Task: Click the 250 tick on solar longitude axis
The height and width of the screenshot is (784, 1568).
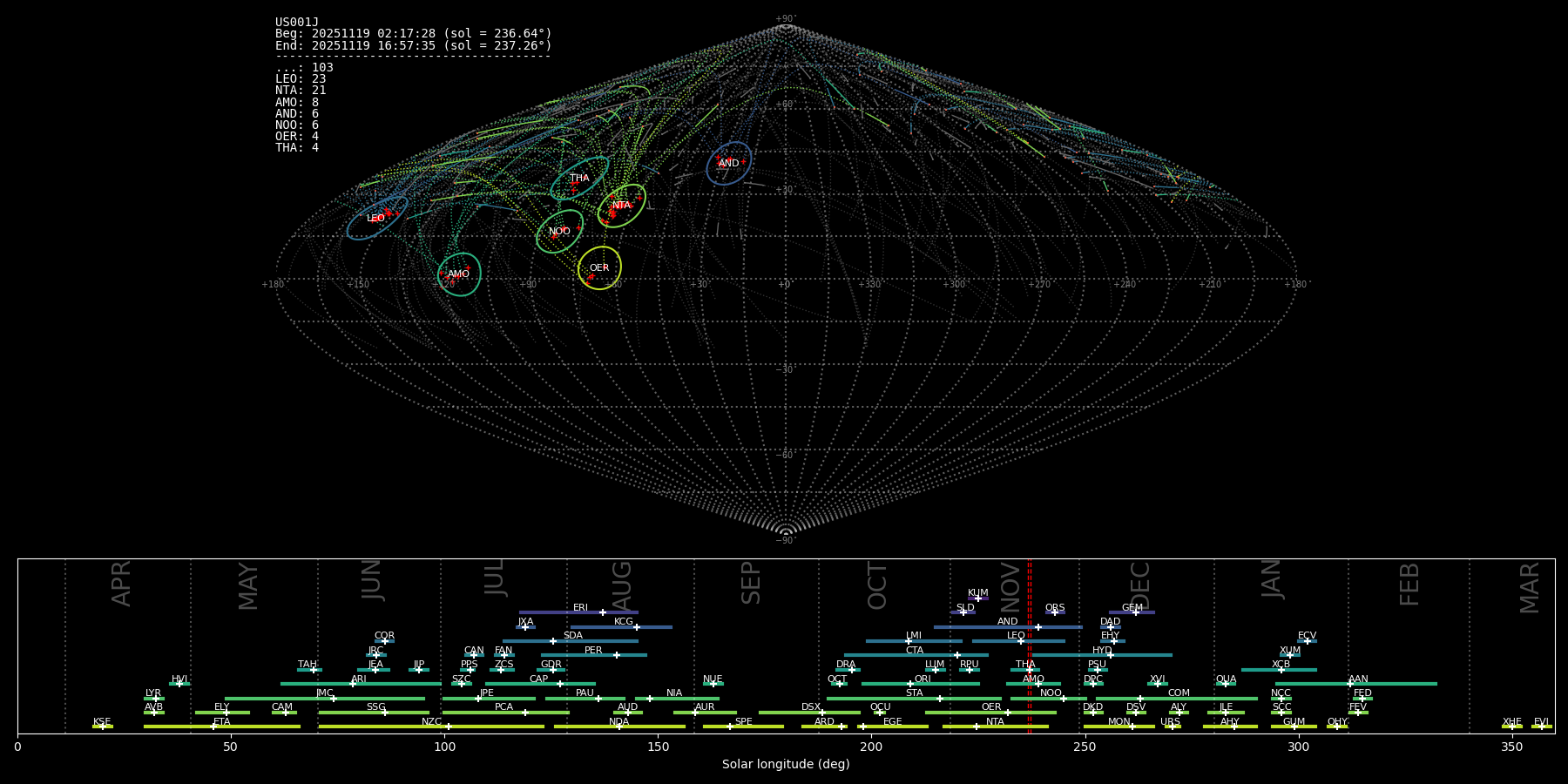Action: [1085, 747]
